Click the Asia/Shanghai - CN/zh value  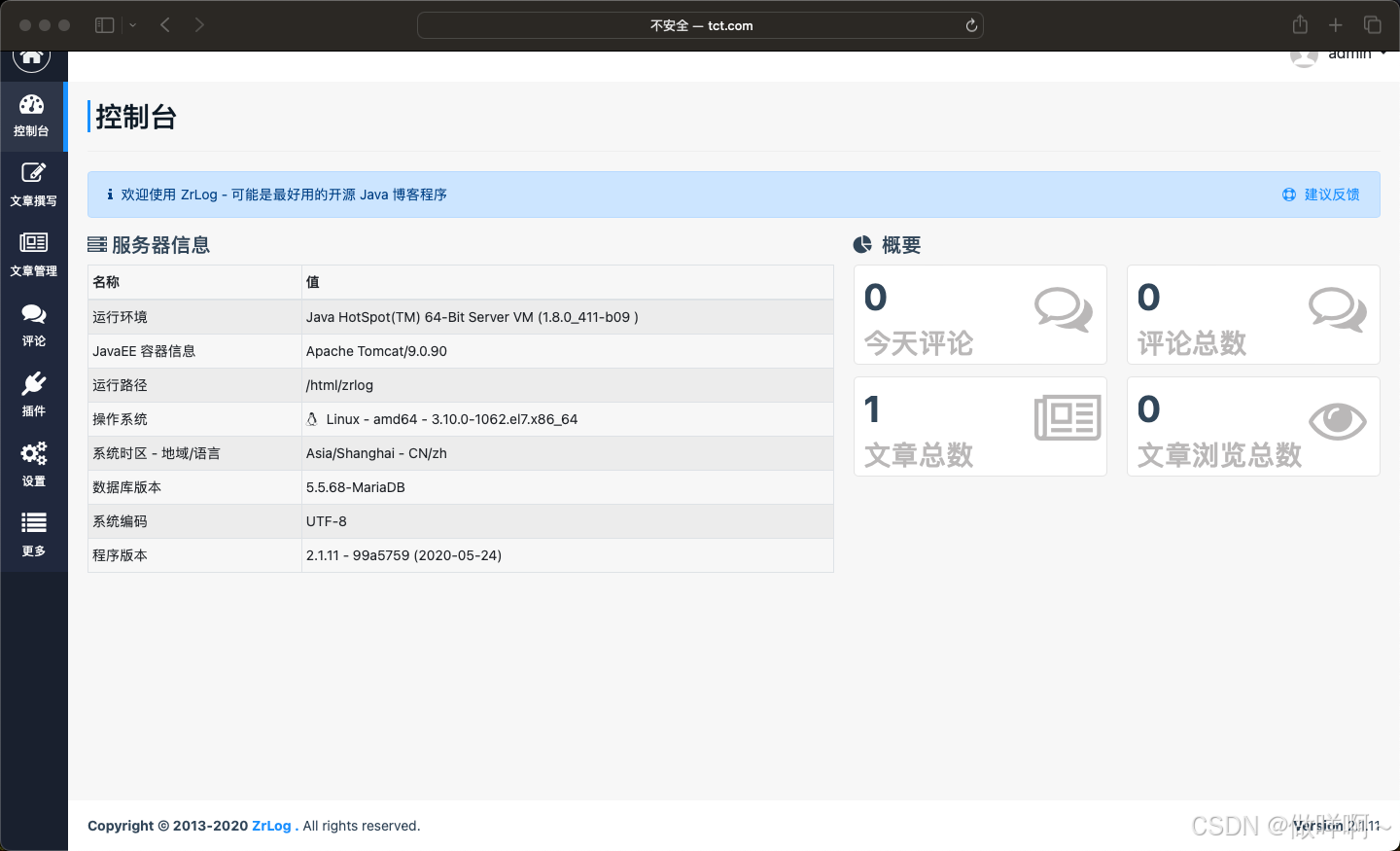(376, 453)
